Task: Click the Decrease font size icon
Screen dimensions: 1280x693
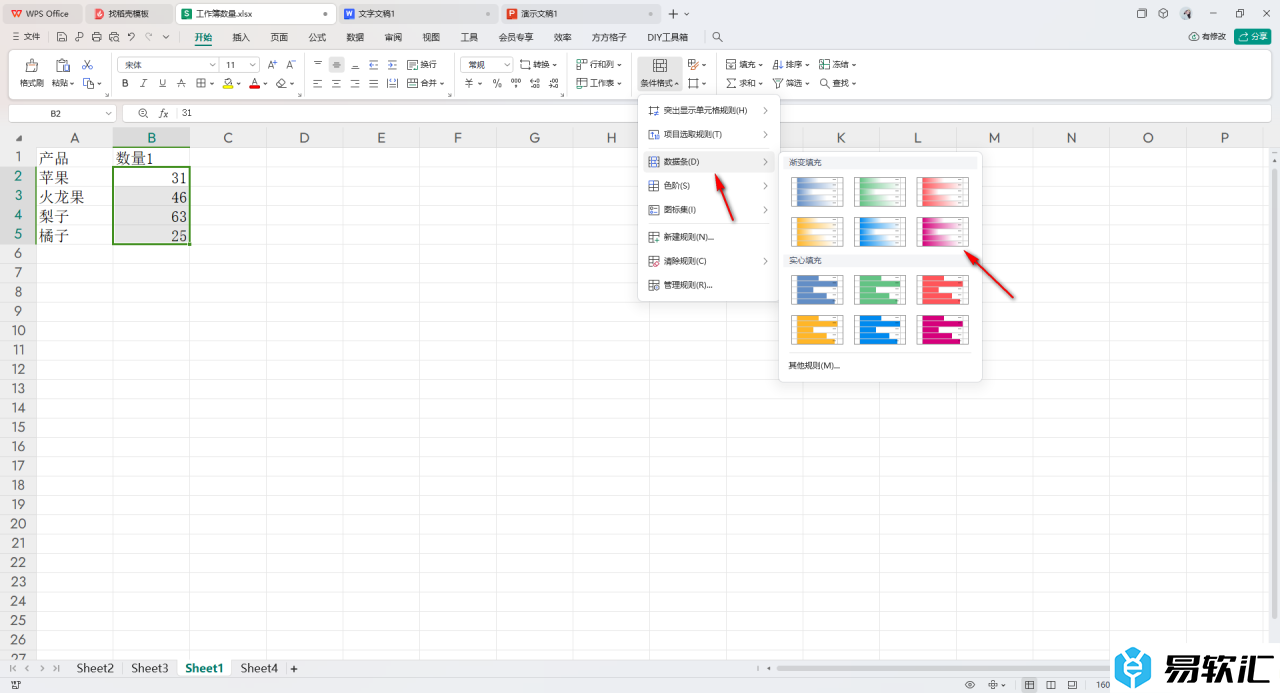Action: click(x=289, y=64)
